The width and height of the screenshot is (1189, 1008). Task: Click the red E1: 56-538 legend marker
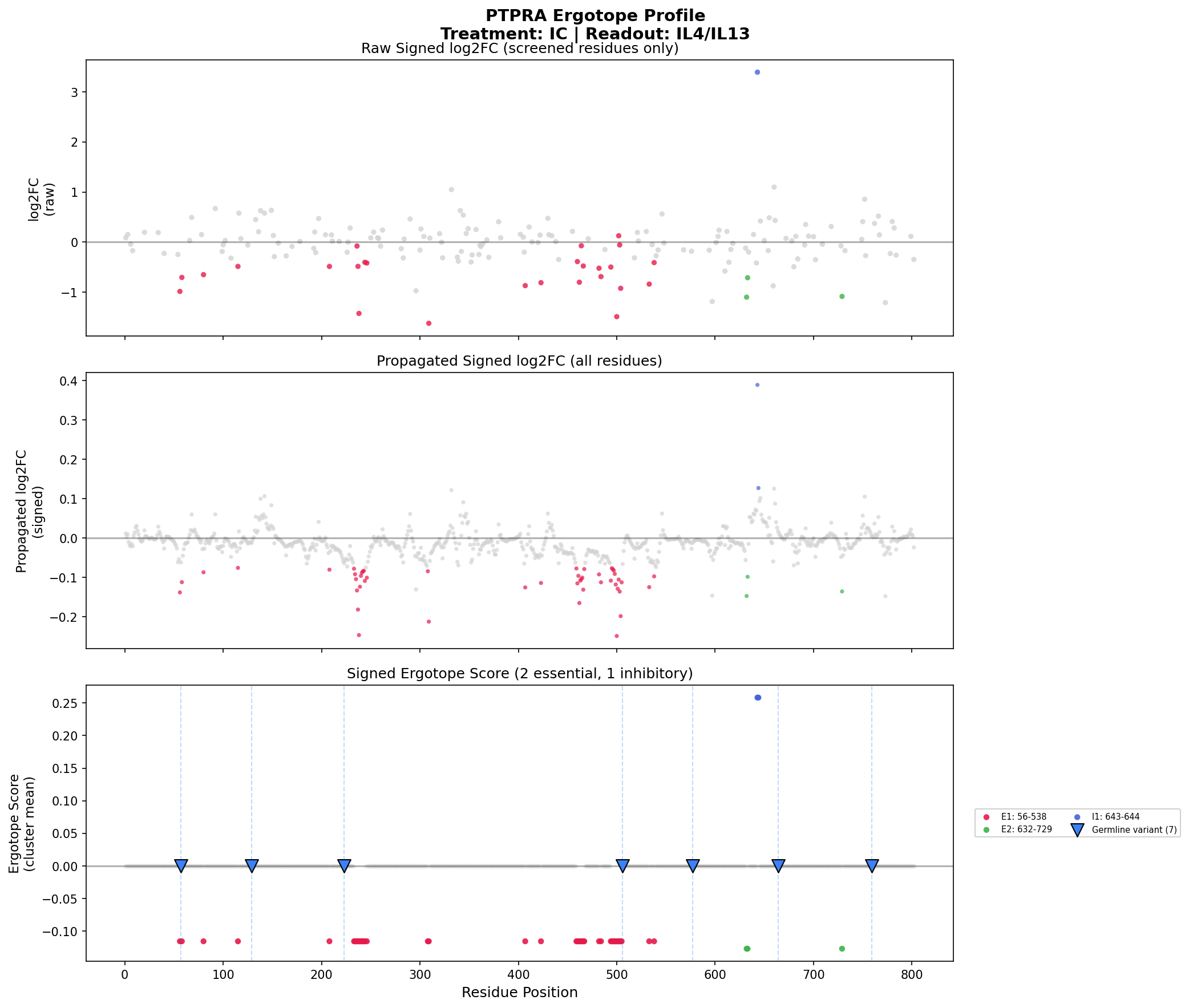pos(986,817)
